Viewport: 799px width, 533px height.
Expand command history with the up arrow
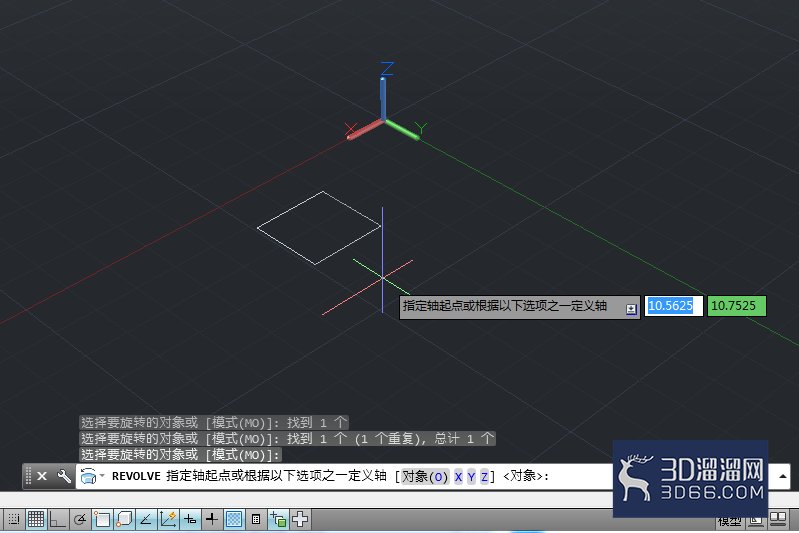(783, 476)
